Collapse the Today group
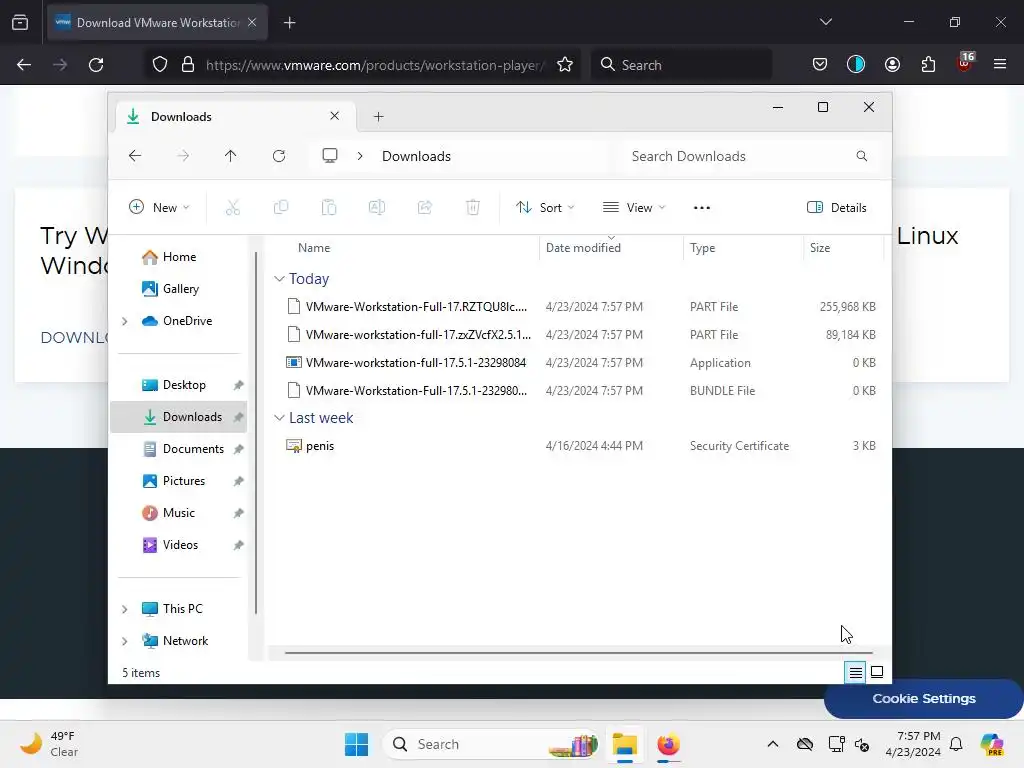The width and height of the screenshot is (1024, 768). [x=279, y=279]
